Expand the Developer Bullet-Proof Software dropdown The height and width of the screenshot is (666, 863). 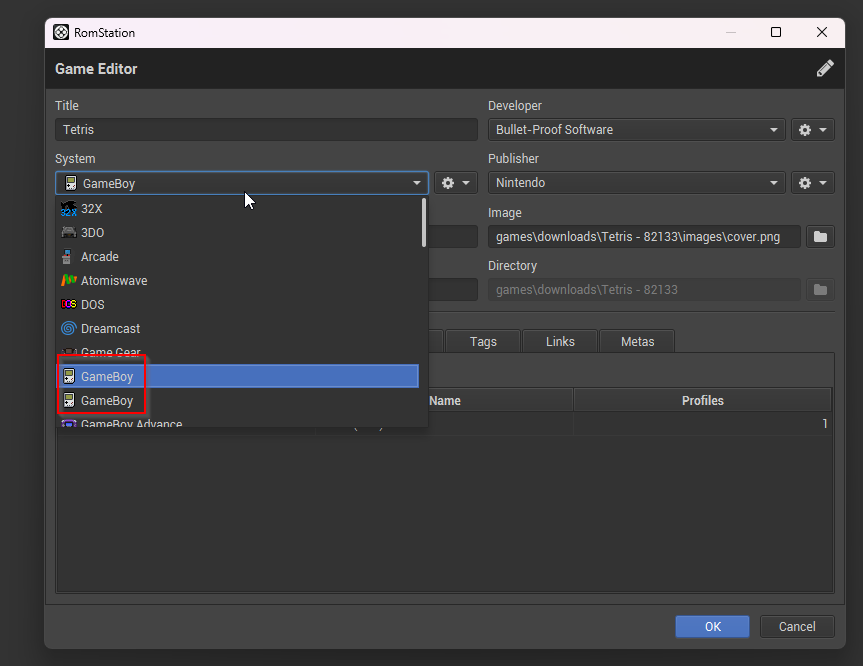point(636,130)
